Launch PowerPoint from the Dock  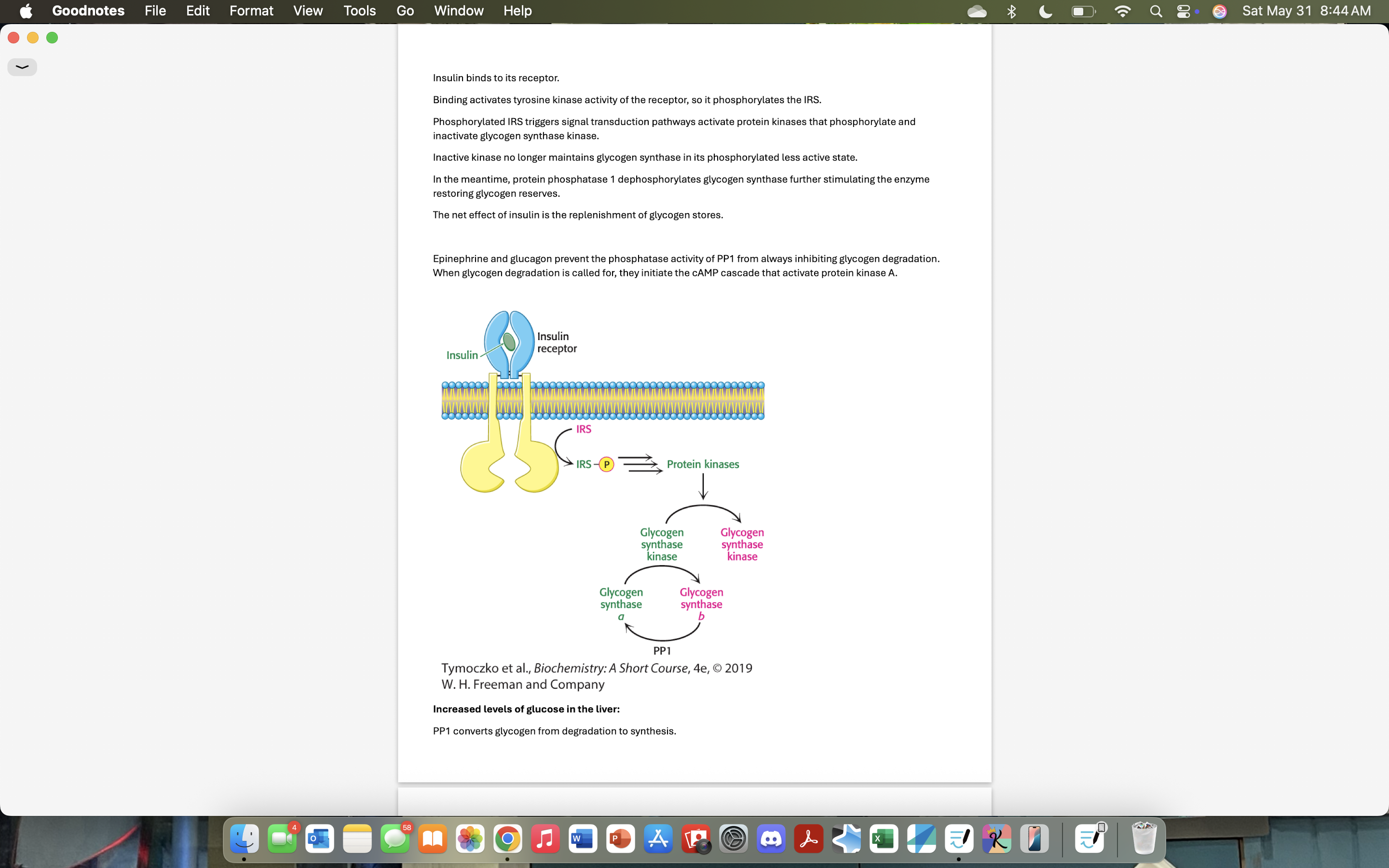coord(620,838)
